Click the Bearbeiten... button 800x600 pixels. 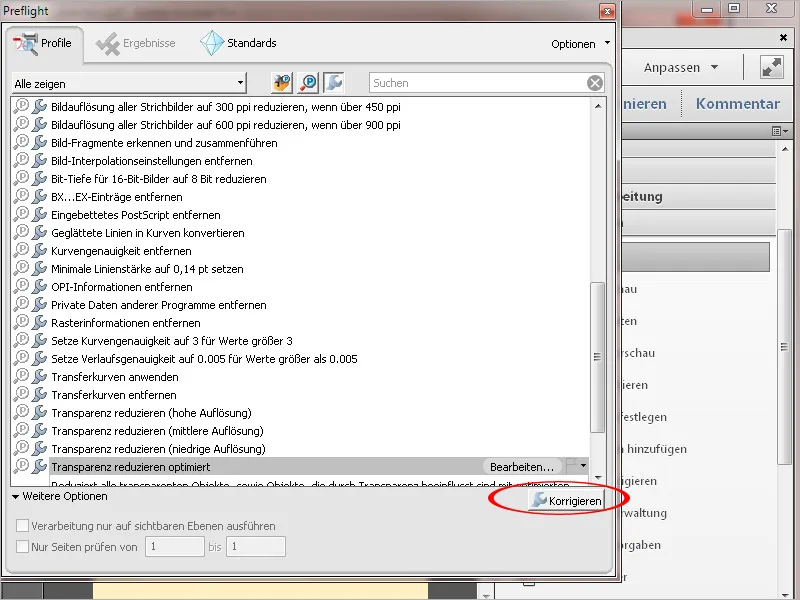[x=521, y=467]
